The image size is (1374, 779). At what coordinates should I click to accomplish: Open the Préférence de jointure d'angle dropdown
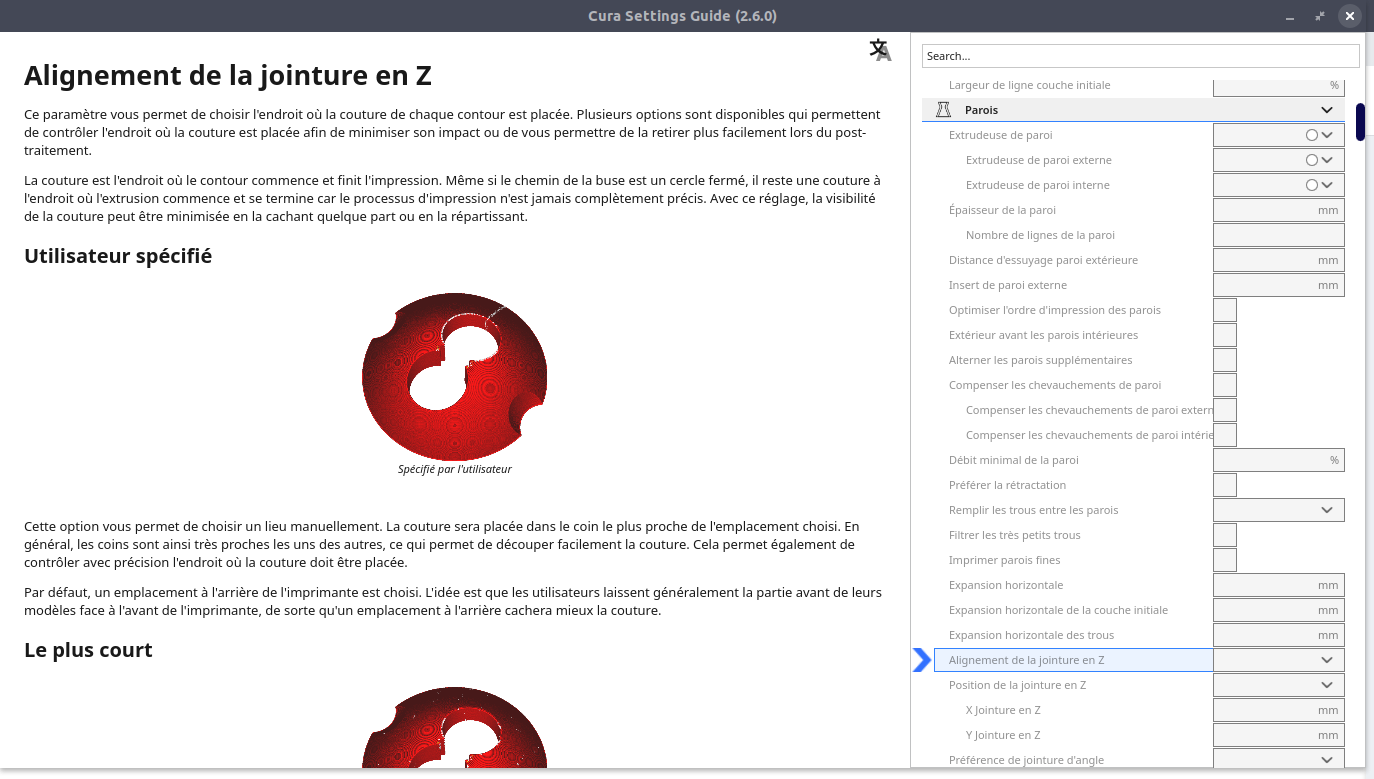click(1279, 760)
